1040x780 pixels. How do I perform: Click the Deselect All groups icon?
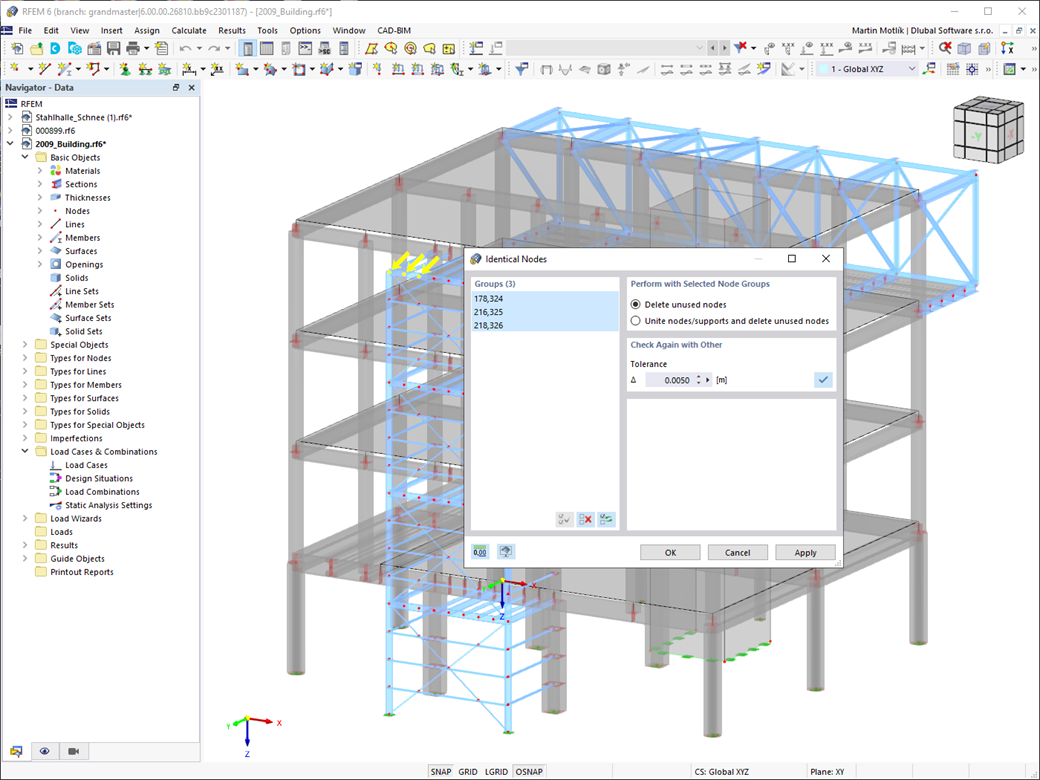585,519
